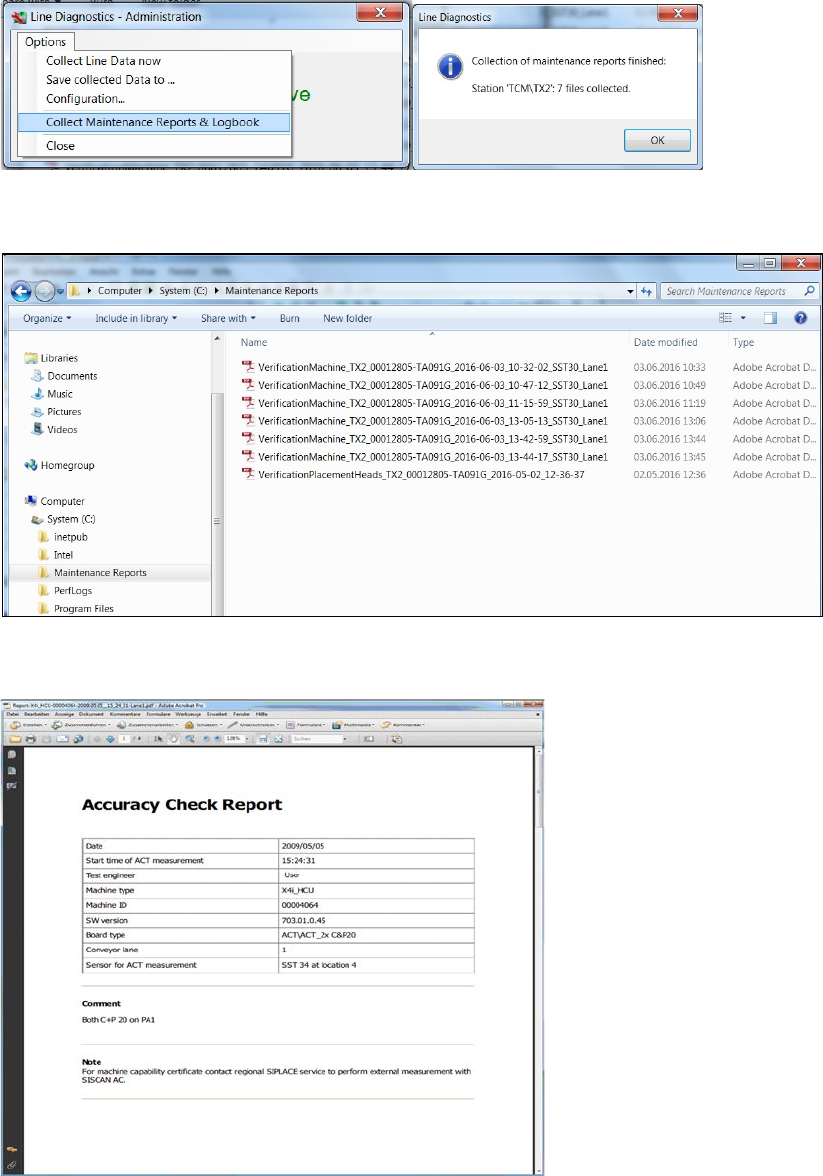Select 'Maintenance Reports' folder in the tree
Screen dimensions: 823x1176
pos(92,572)
